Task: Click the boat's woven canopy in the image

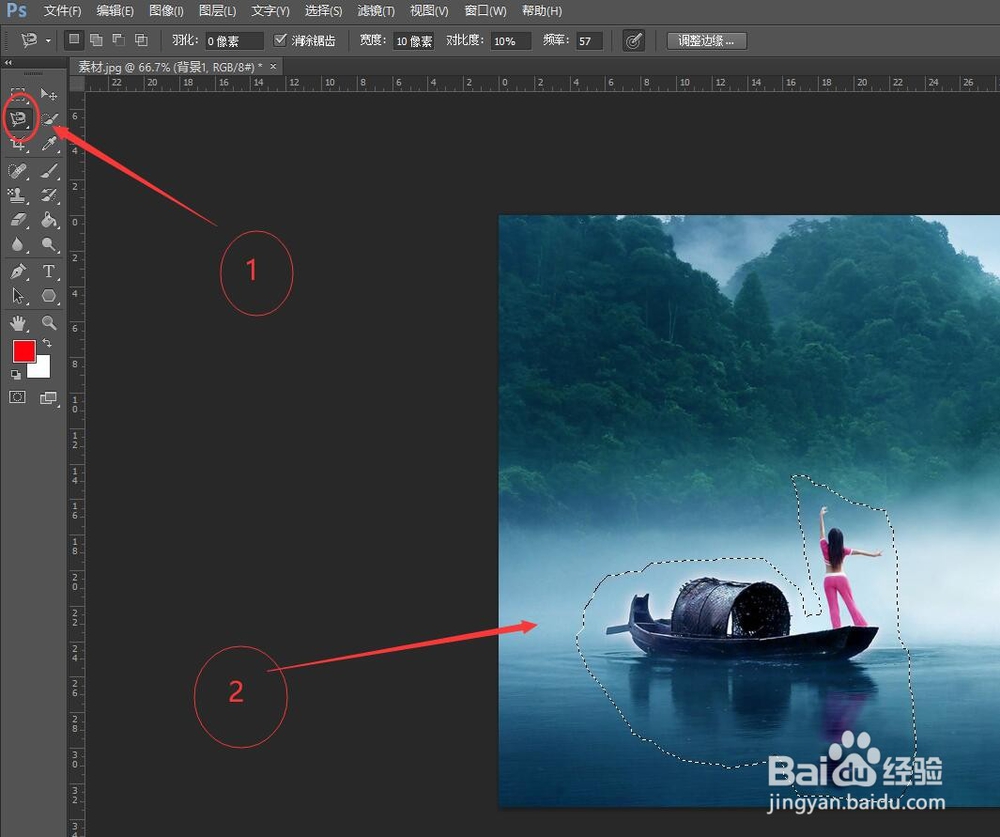Action: 731,607
